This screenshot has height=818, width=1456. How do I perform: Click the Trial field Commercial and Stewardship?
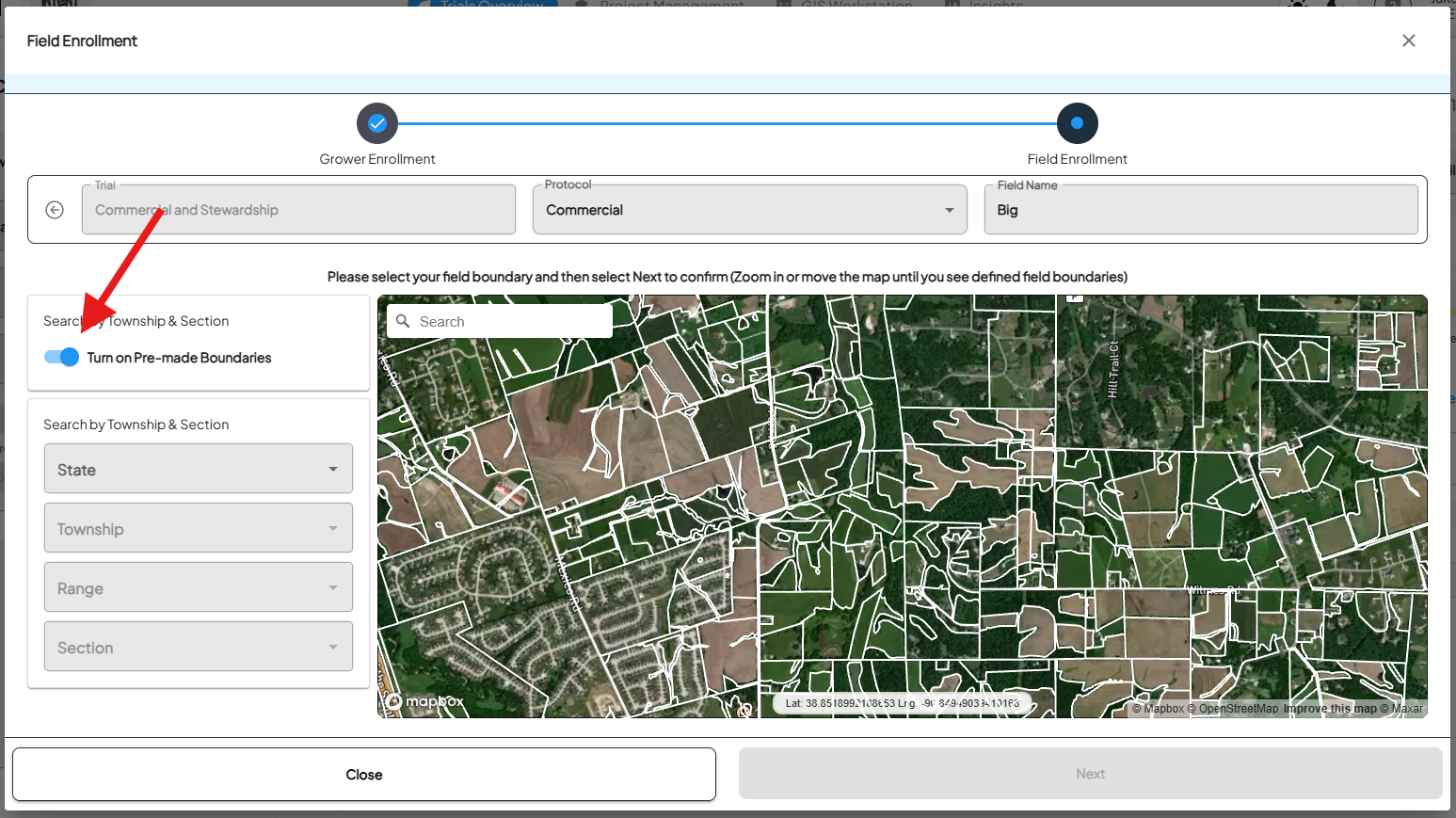tap(298, 210)
